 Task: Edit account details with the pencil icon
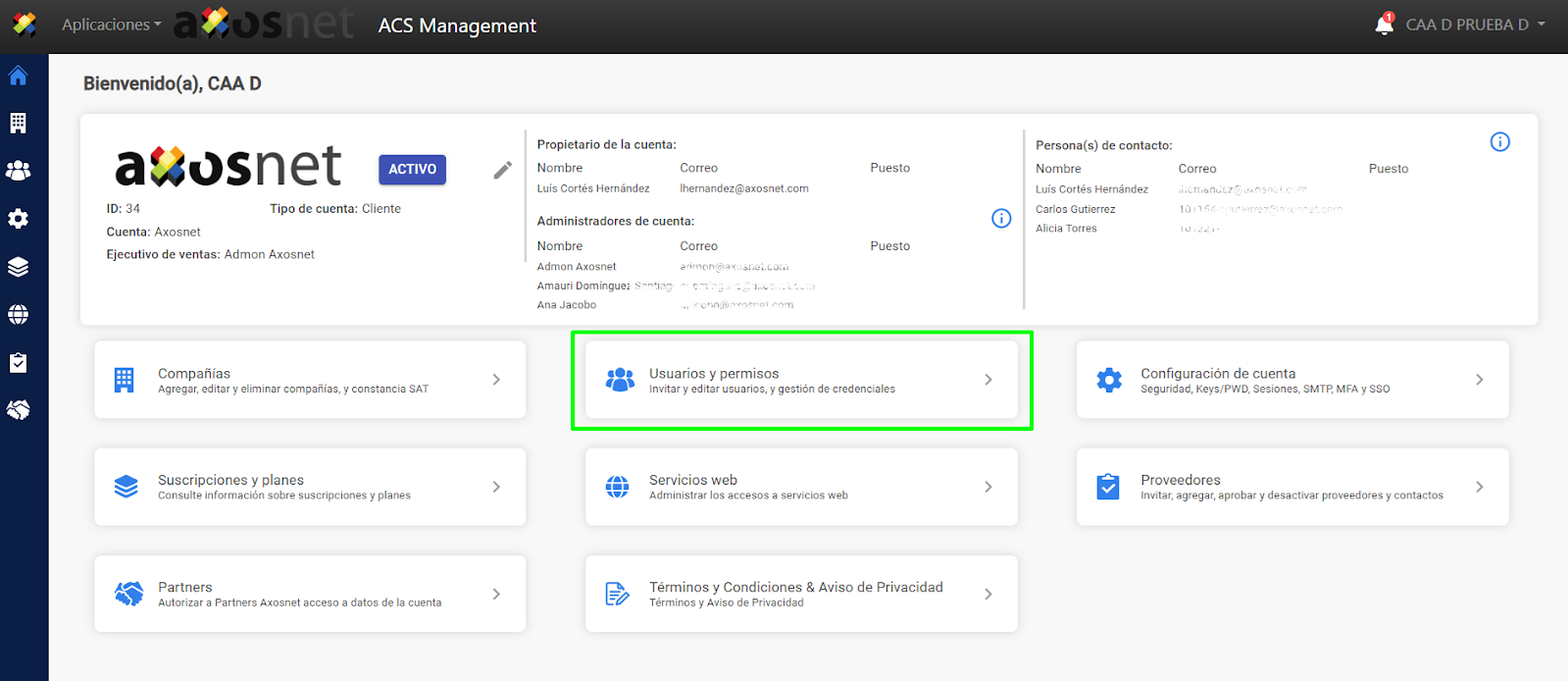(502, 170)
